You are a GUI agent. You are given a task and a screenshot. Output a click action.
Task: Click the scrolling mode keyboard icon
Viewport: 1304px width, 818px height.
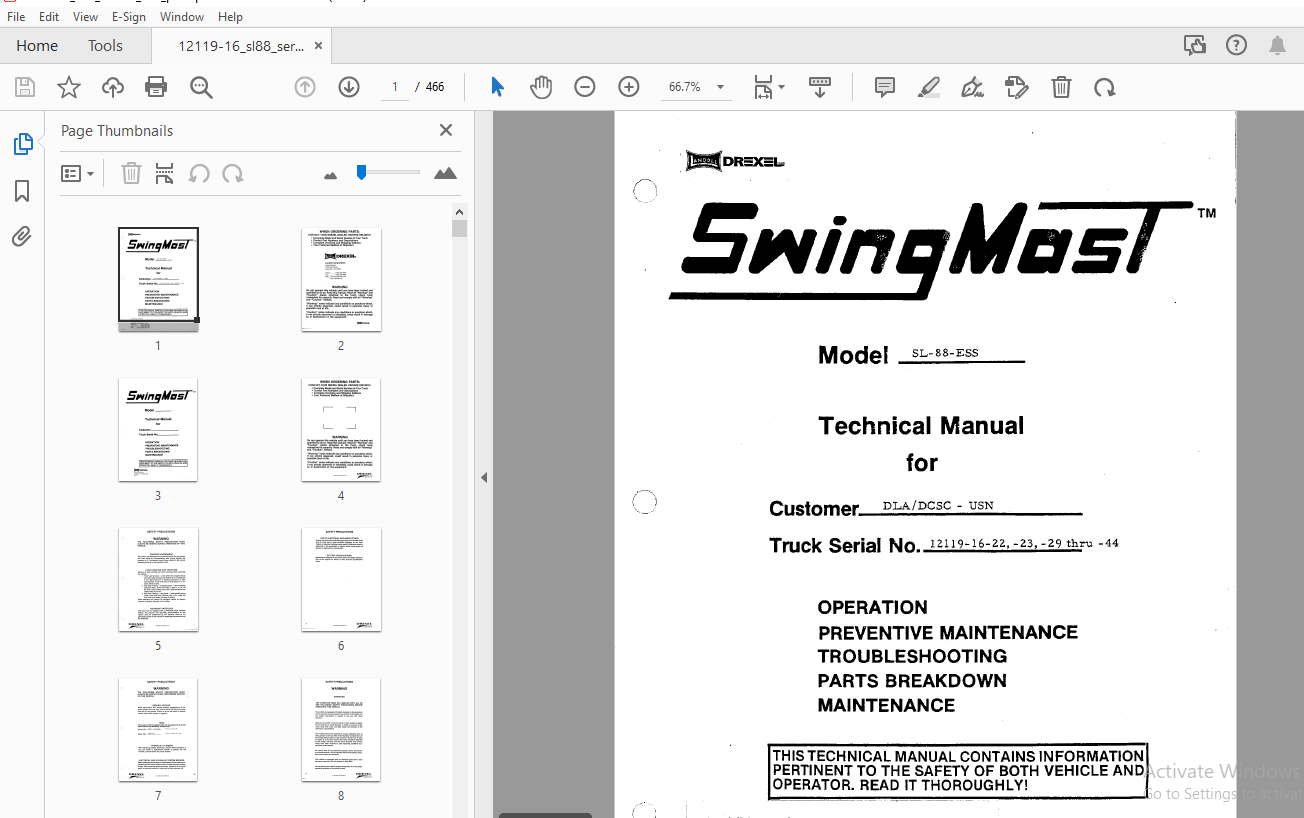tap(820, 87)
